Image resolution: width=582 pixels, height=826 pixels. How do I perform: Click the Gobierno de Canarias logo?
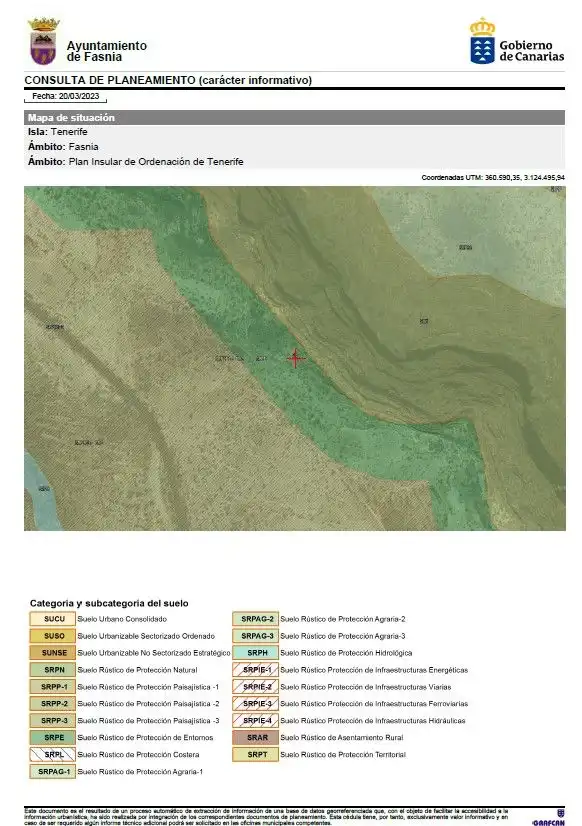(517, 41)
